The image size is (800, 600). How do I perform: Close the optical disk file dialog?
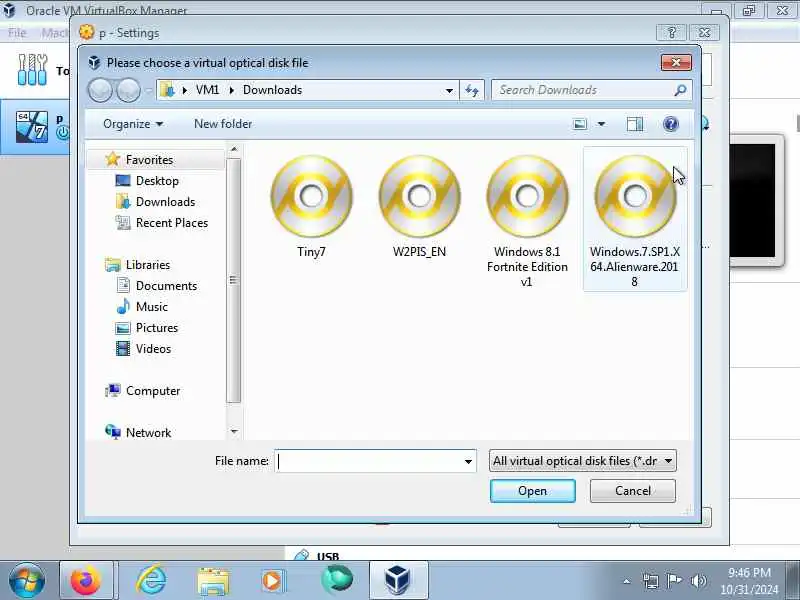(676, 63)
